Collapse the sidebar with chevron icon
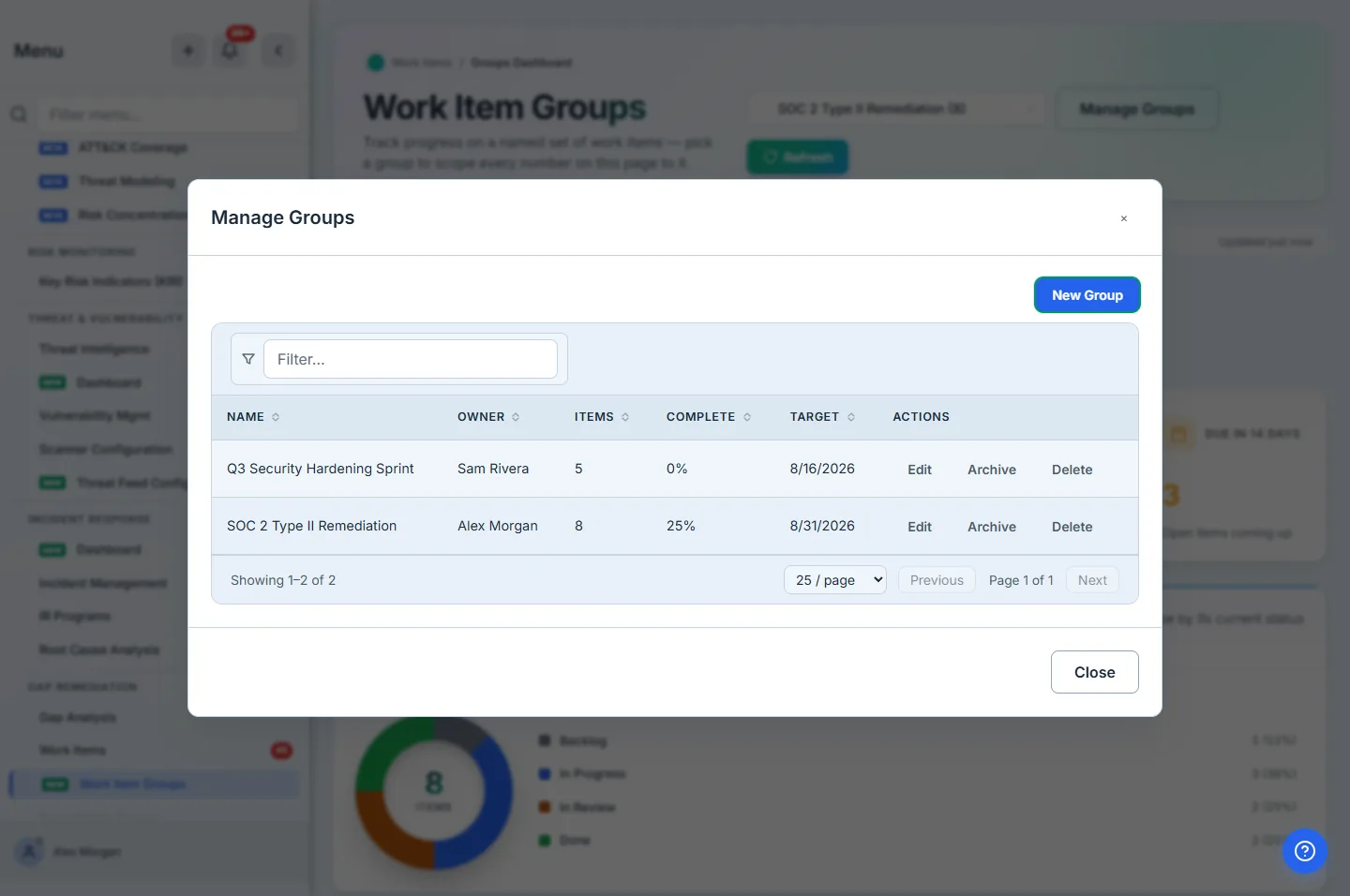 278,51
